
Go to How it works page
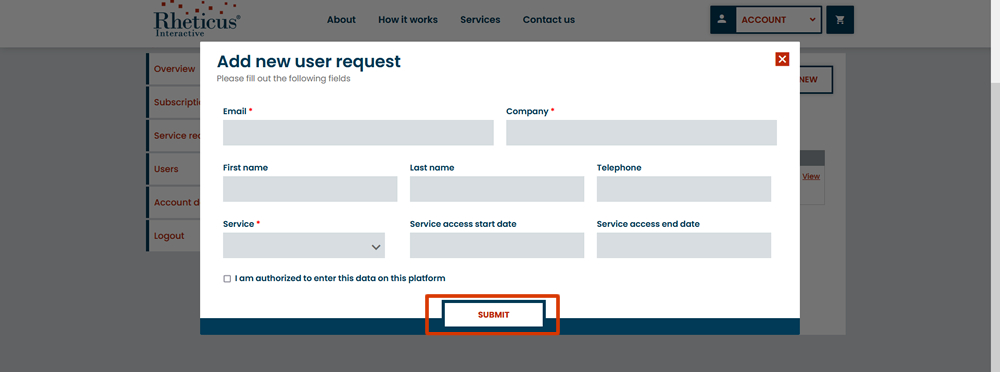point(408,20)
